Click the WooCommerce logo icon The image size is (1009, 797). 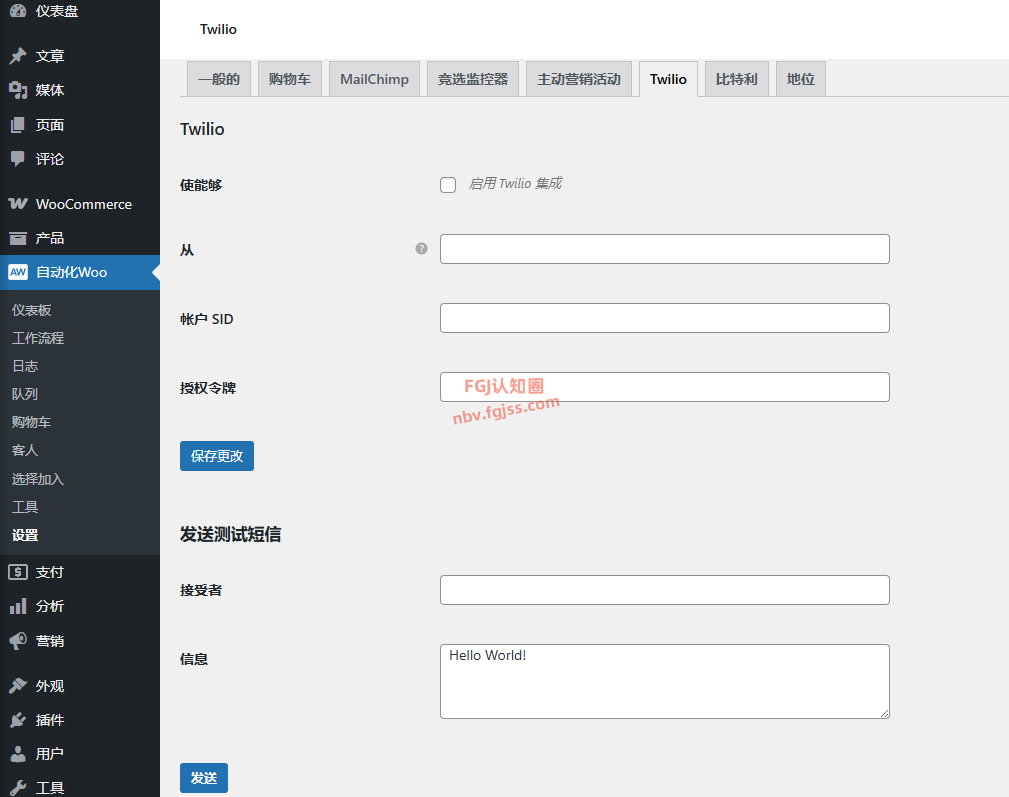18,204
